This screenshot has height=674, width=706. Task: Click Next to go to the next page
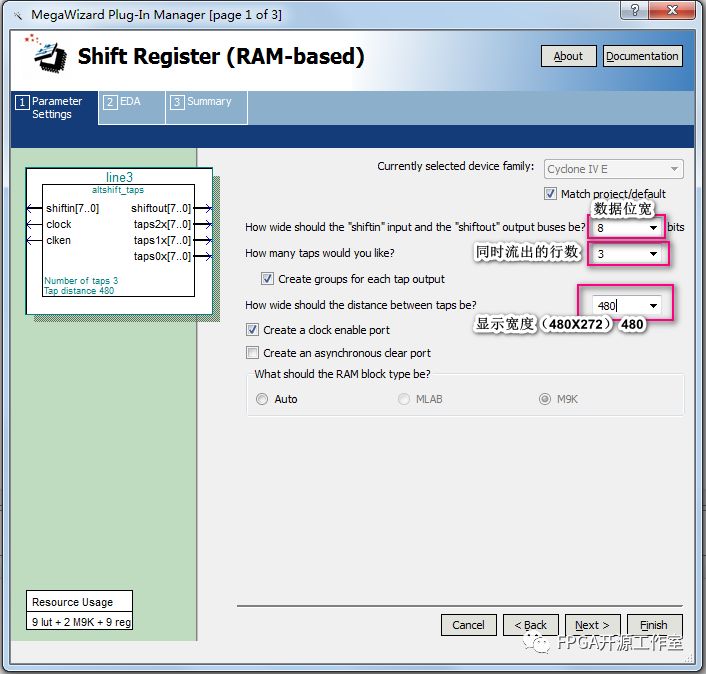pyautogui.click(x=592, y=625)
